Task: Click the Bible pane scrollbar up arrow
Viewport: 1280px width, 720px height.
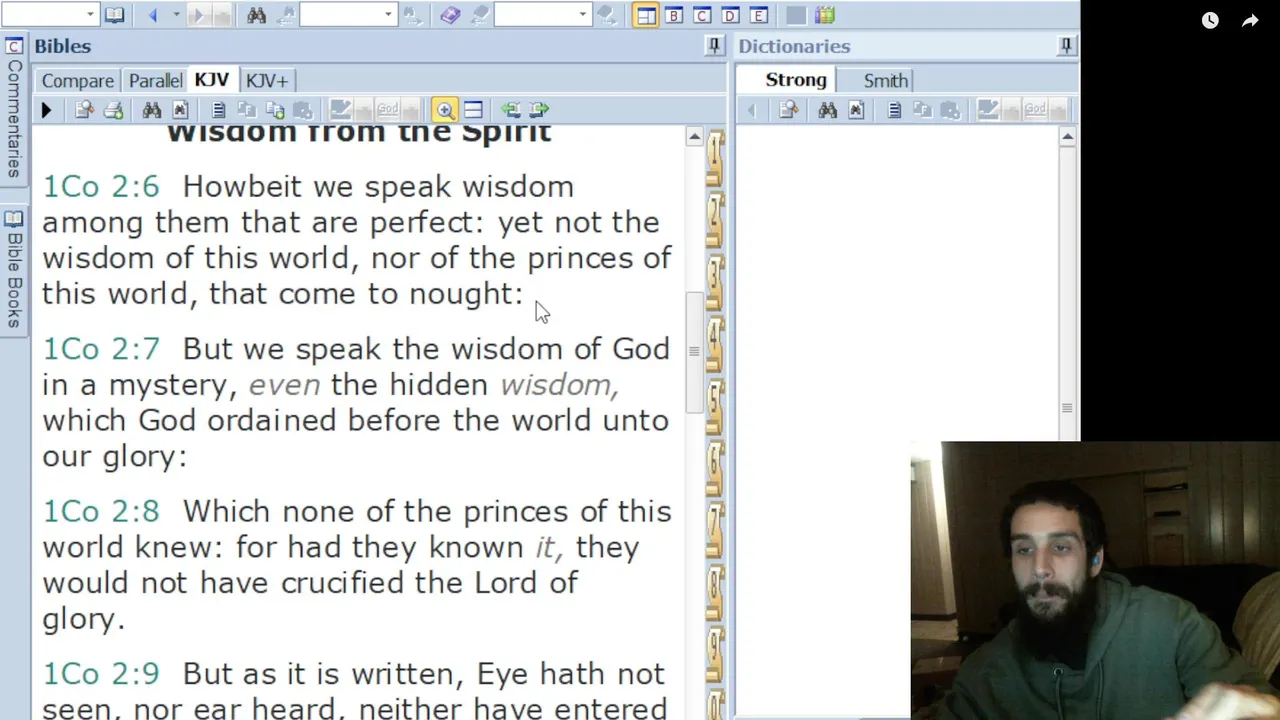Action: (694, 137)
